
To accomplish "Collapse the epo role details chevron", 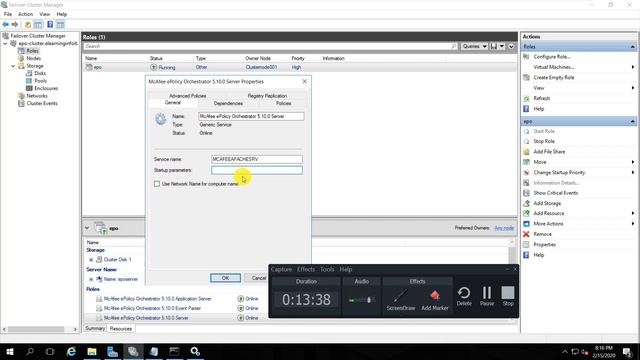I will 87,228.
